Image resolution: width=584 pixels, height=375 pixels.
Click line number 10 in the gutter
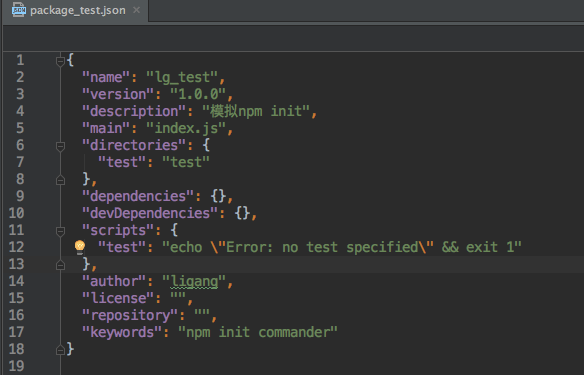coord(16,213)
